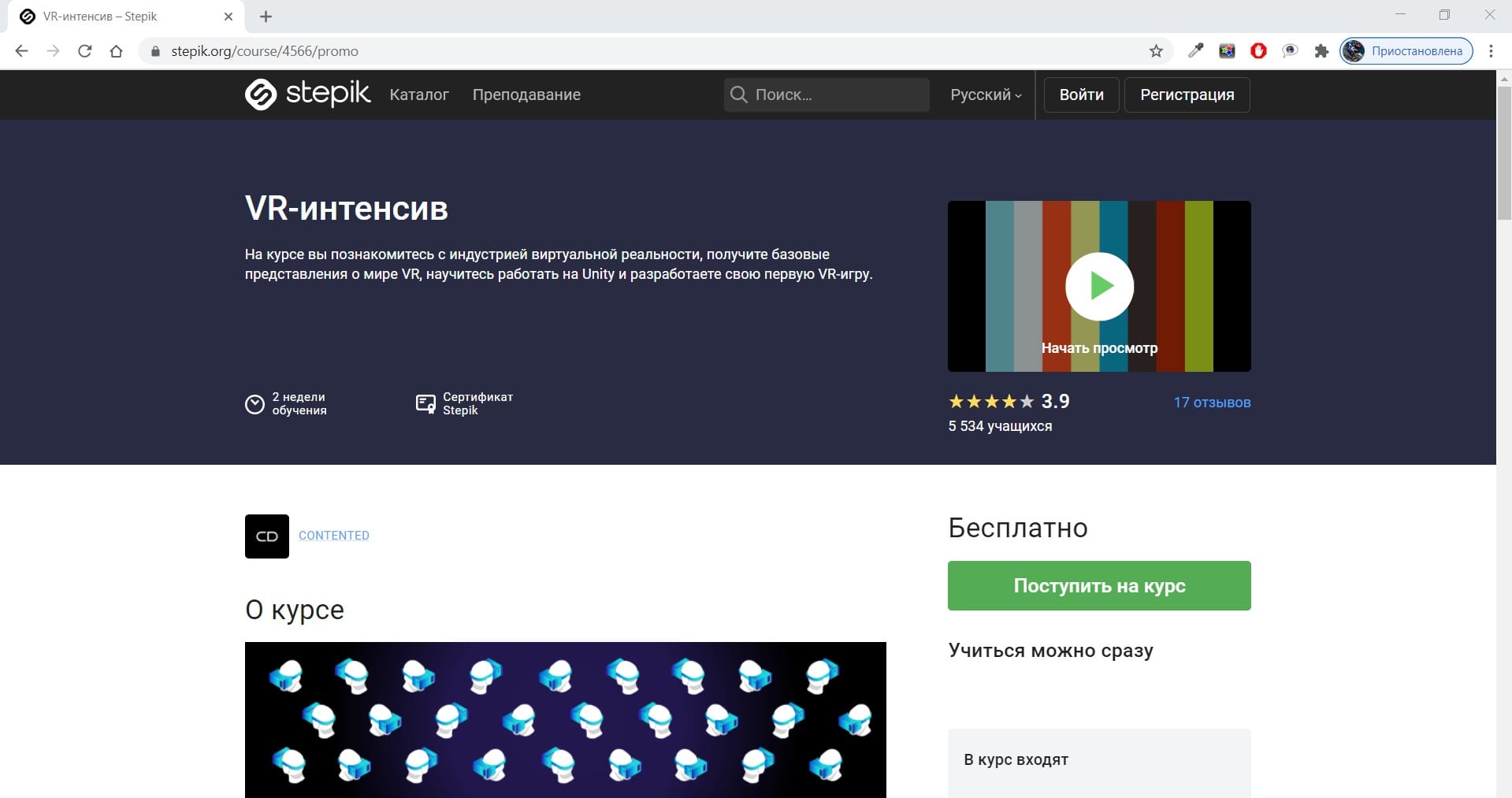Open the extensions puzzle piece menu

1322,51
